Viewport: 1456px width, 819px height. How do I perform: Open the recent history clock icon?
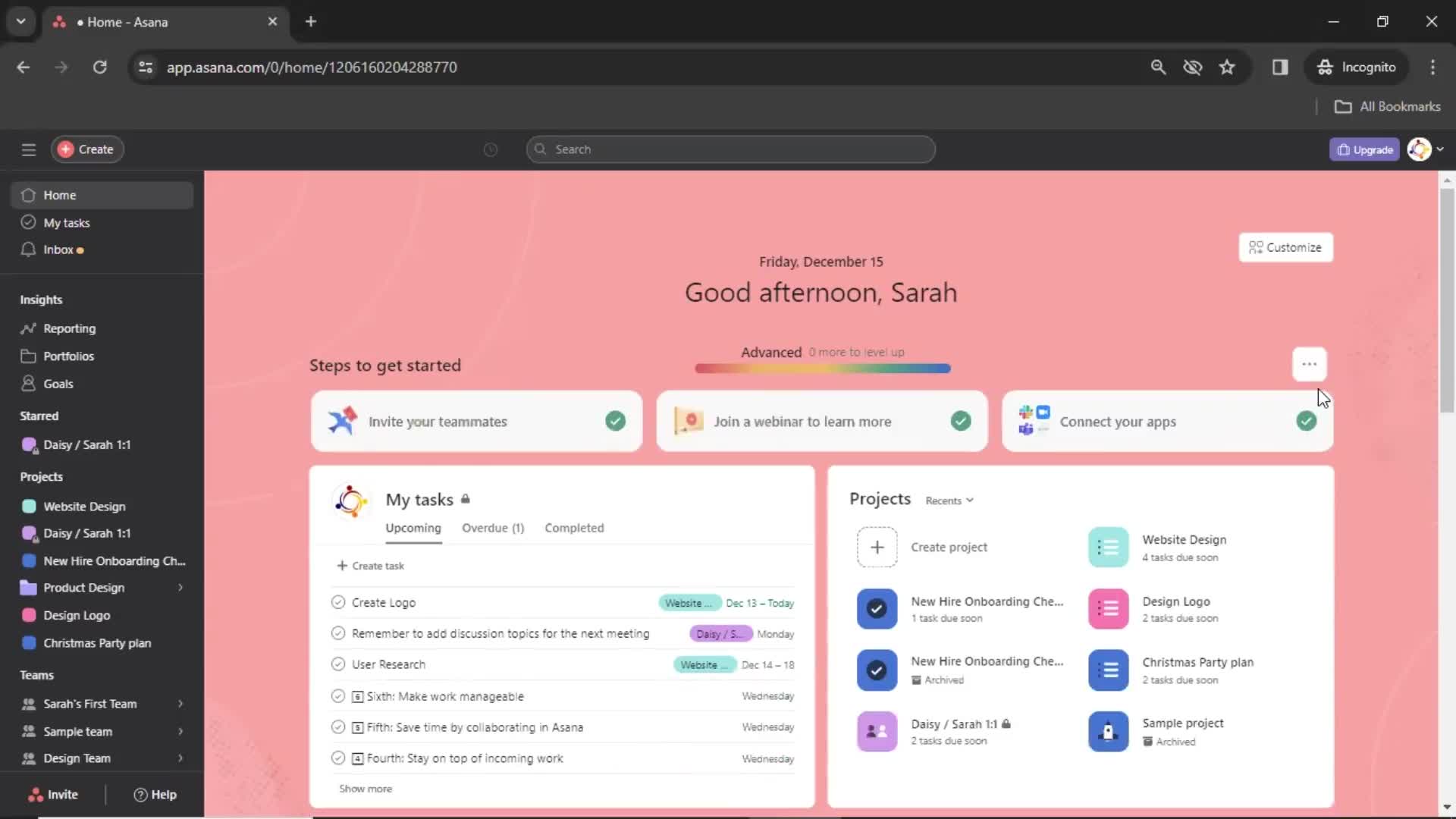(x=491, y=149)
